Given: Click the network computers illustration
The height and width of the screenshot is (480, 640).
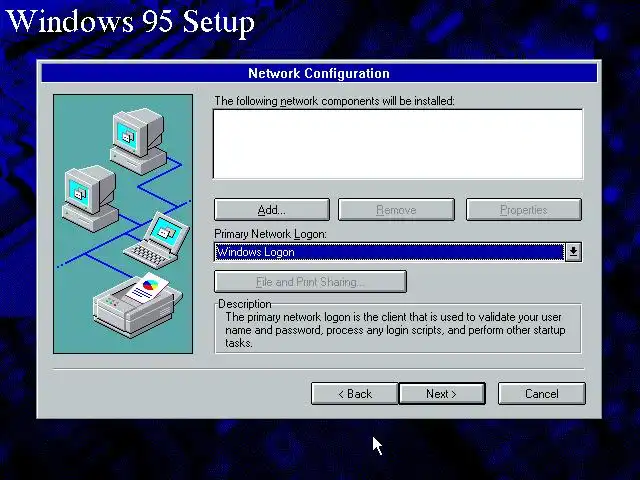Looking at the screenshot, I should (x=123, y=224).
